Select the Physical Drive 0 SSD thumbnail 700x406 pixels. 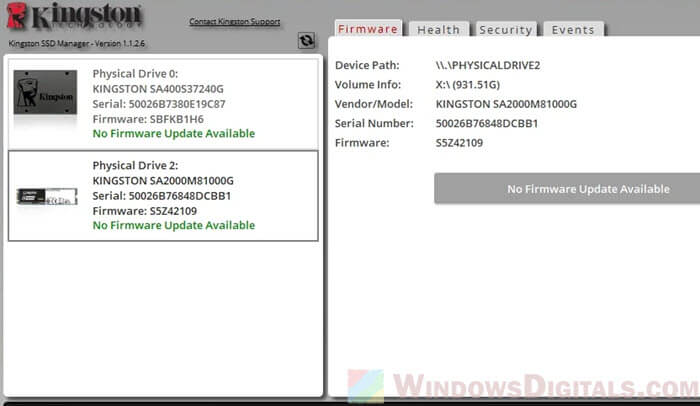[45, 92]
